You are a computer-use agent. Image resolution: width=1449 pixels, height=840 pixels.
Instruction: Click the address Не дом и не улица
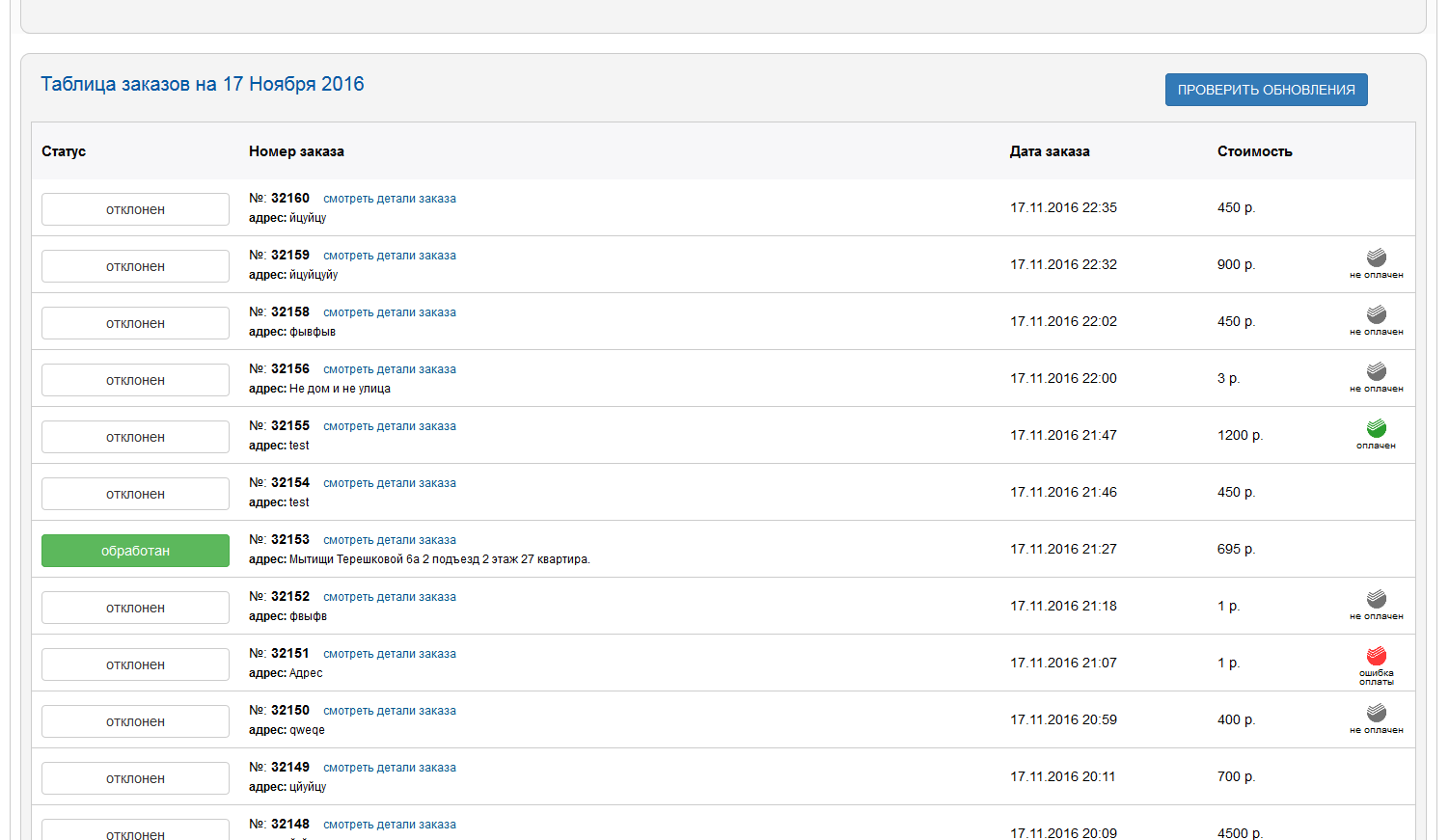click(340, 389)
